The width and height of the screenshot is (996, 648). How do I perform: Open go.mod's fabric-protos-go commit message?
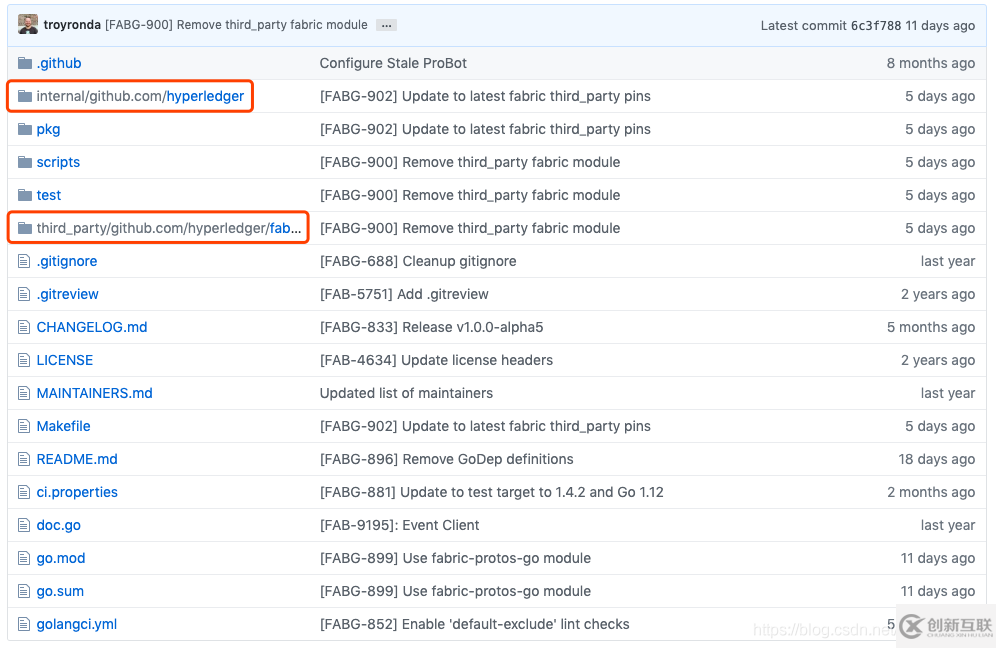[x=455, y=558]
